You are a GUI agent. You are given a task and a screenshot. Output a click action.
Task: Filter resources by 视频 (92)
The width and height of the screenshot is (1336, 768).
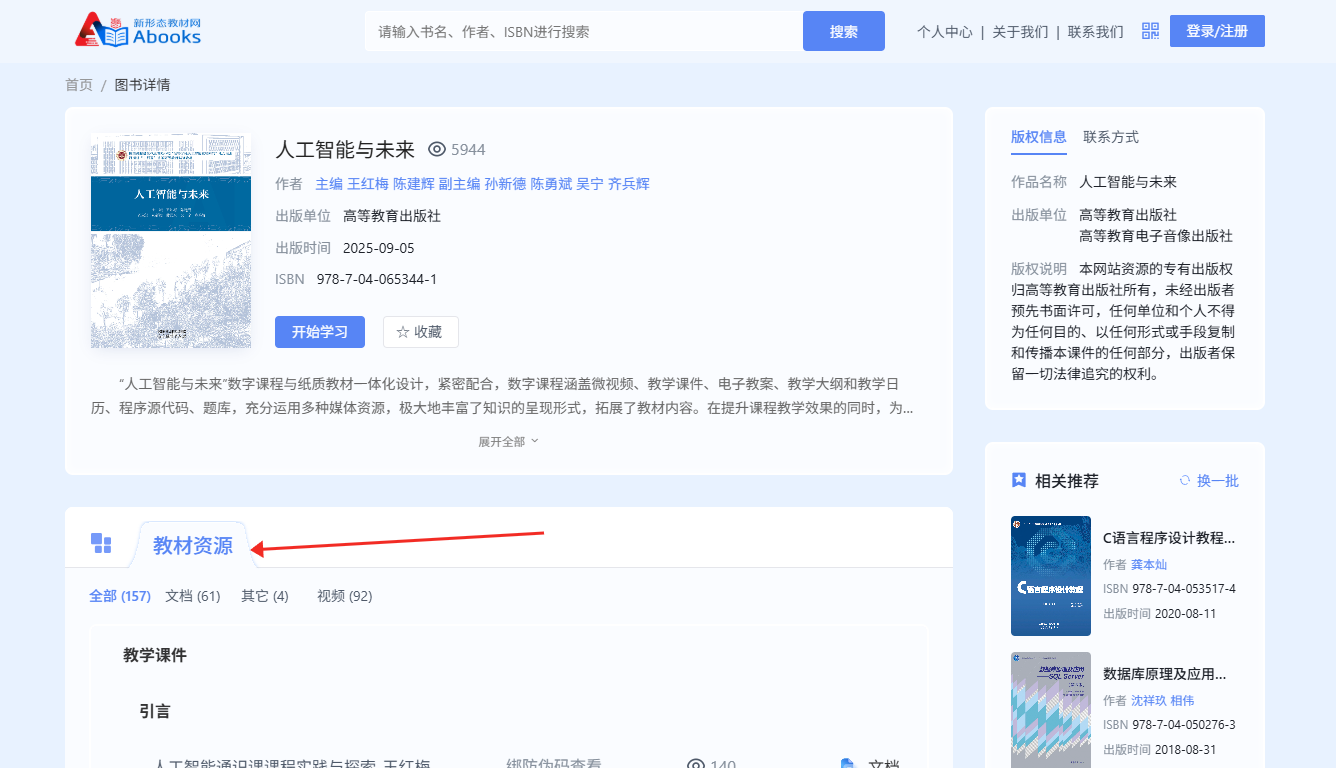(x=344, y=596)
